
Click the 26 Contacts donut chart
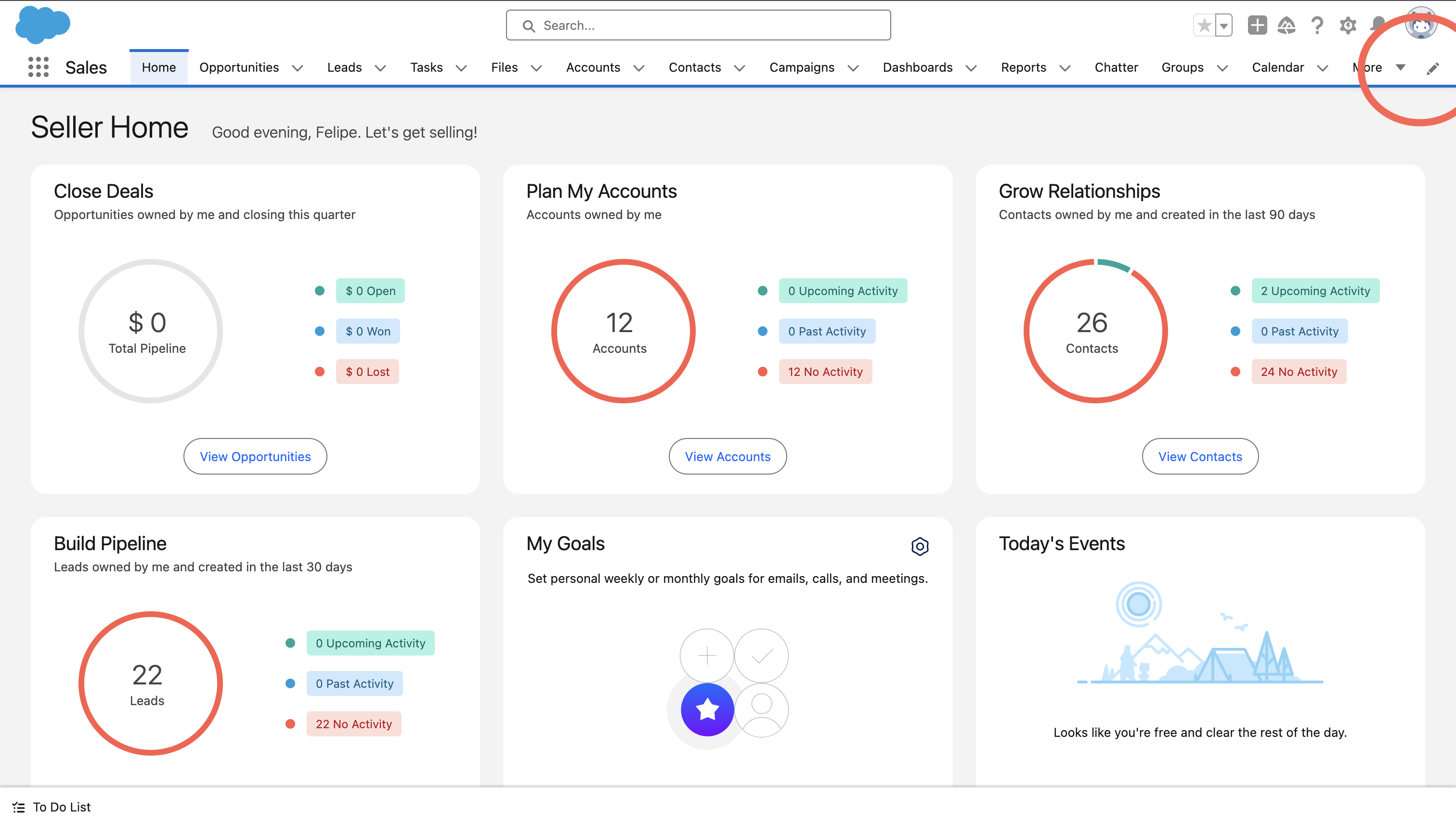pyautogui.click(x=1095, y=331)
